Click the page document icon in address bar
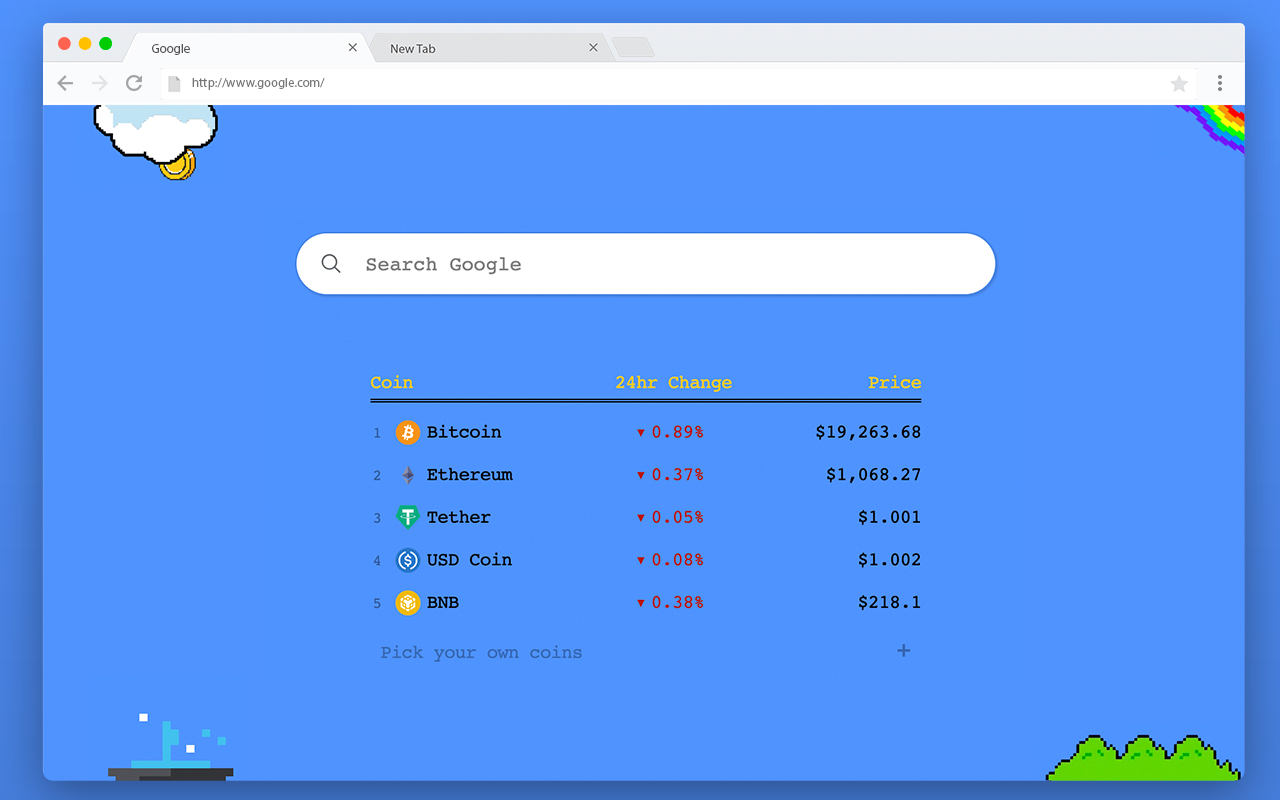Viewport: 1280px width, 800px height. pos(174,83)
